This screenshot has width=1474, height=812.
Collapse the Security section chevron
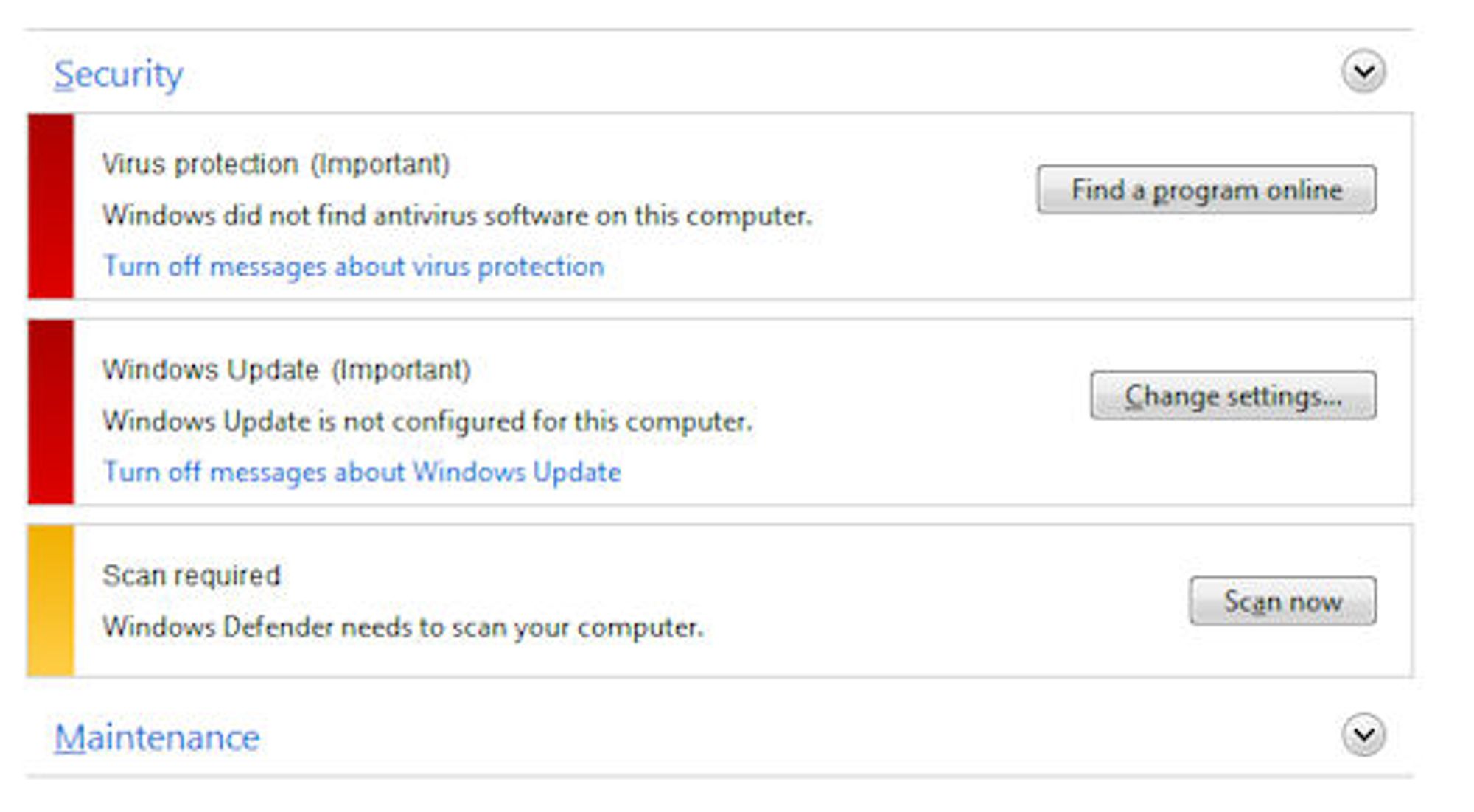[1363, 71]
